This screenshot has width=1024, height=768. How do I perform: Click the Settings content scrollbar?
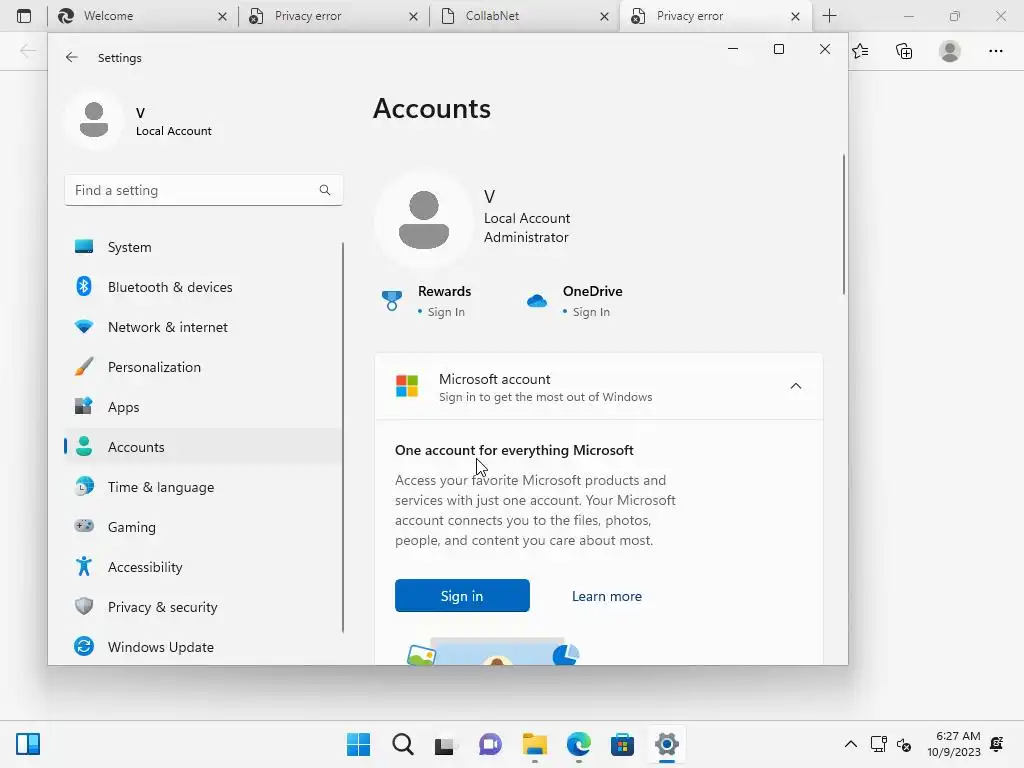click(x=844, y=224)
